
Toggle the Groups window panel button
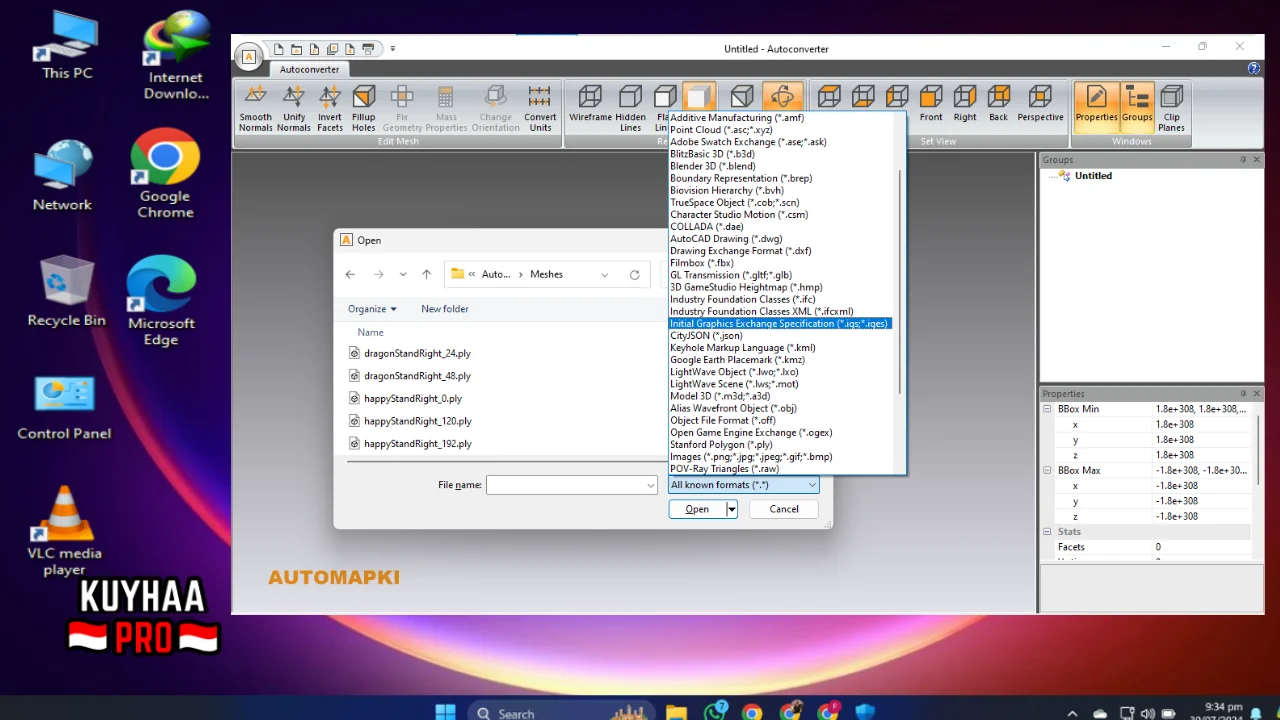1137,108
